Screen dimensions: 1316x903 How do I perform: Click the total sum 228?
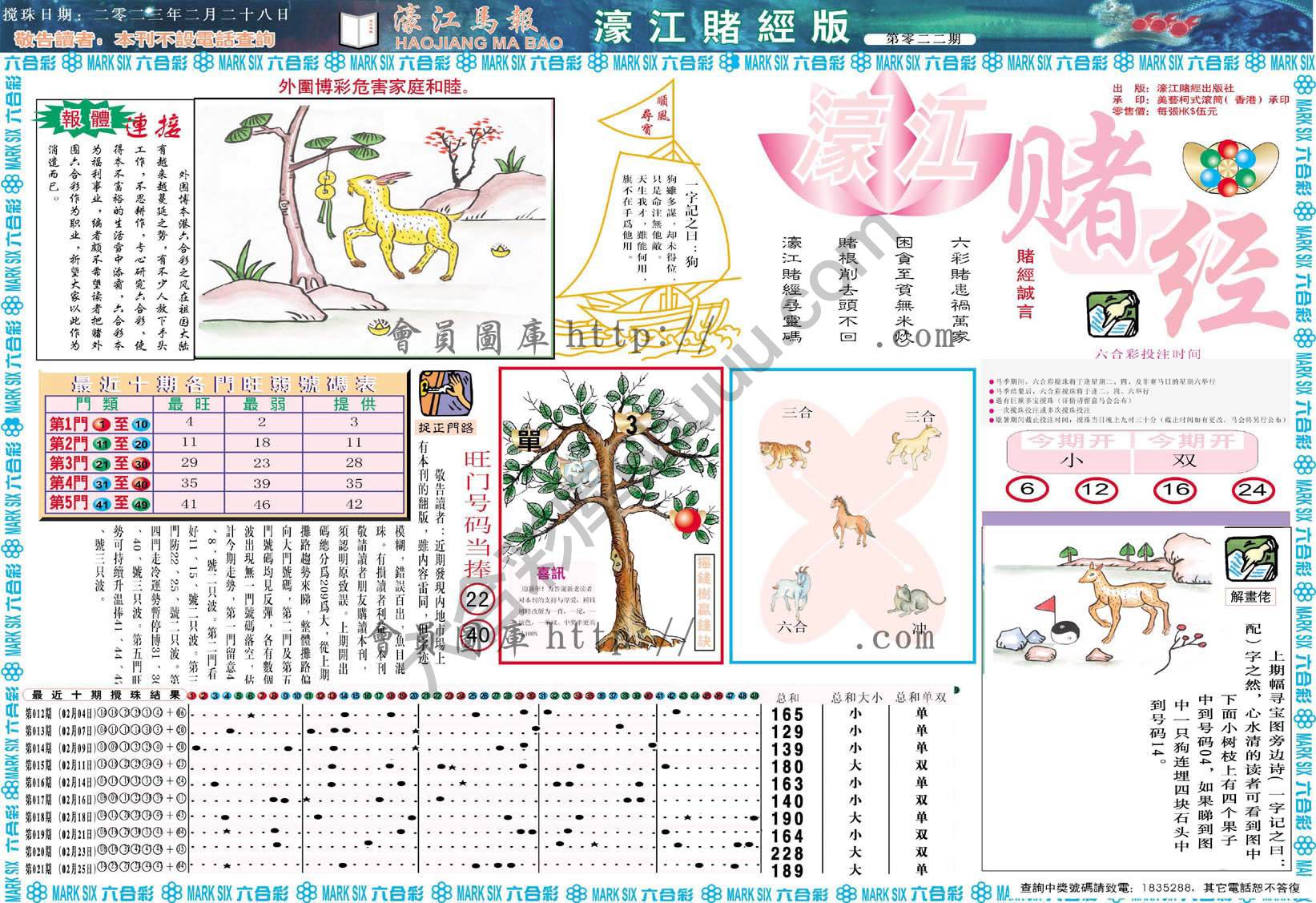tap(787, 854)
